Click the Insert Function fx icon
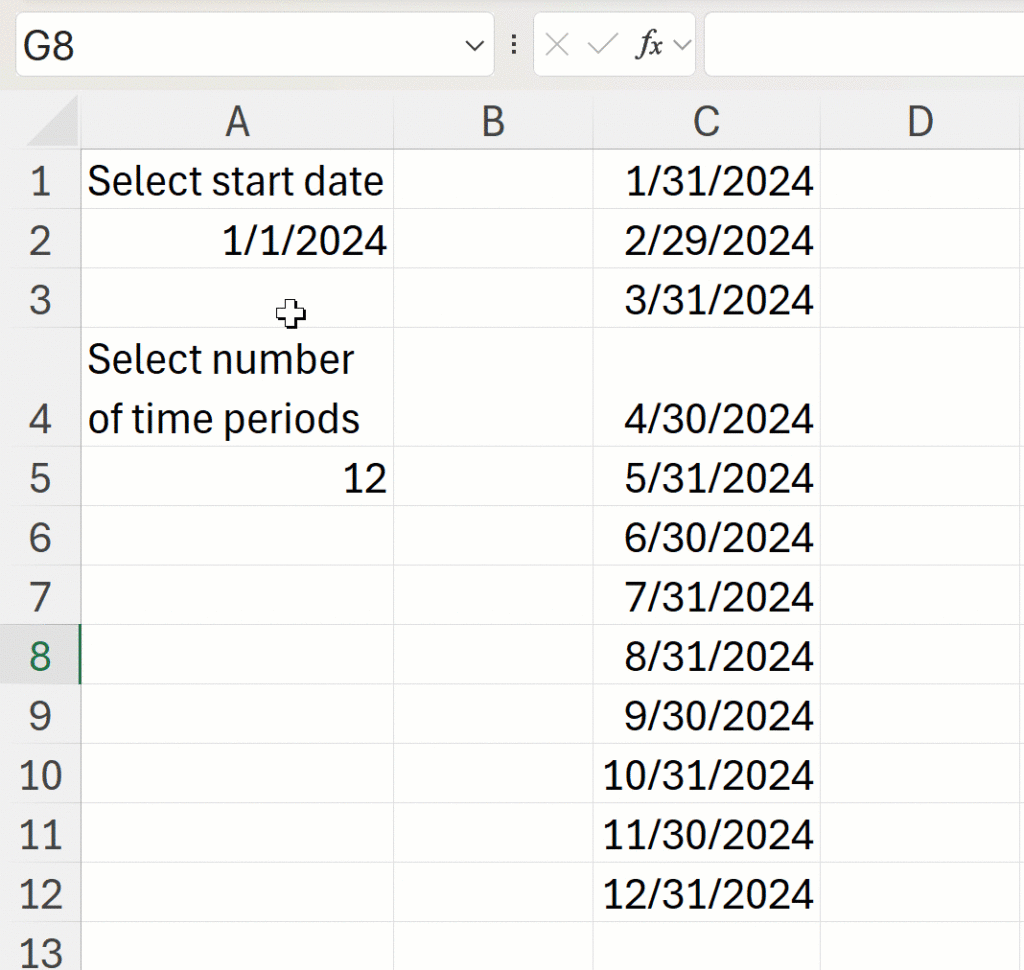Viewport: 1024px width, 970px height. (x=650, y=45)
